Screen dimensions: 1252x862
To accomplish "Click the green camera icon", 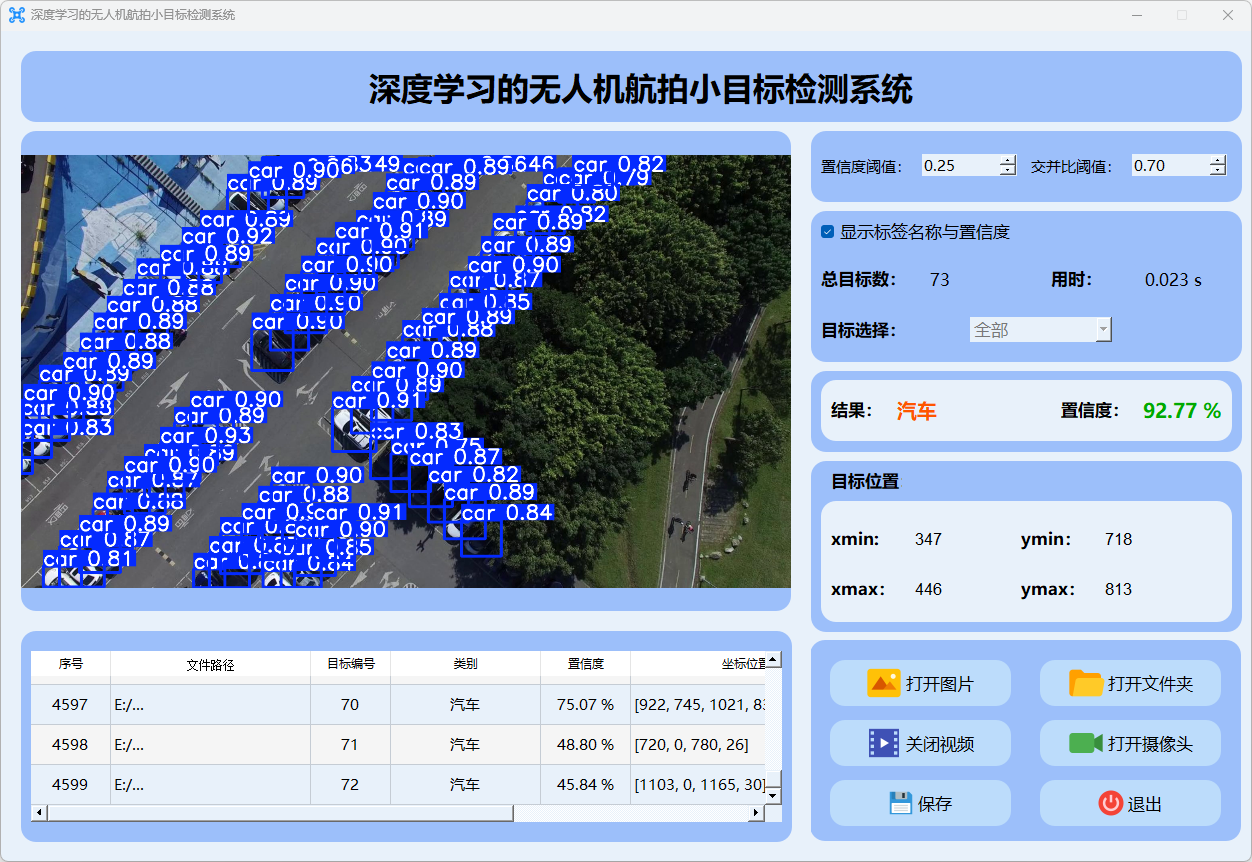I will (1086, 744).
